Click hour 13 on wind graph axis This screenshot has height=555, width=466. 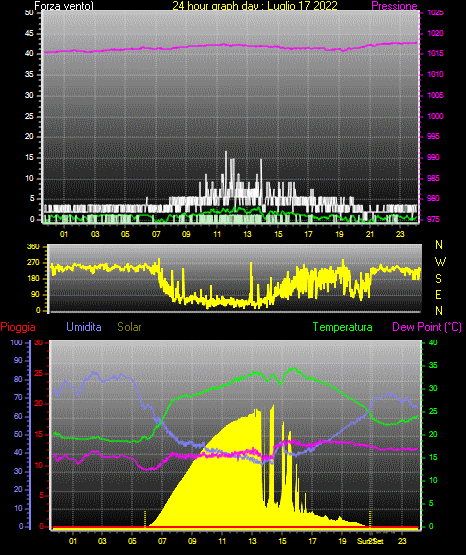coord(247,234)
